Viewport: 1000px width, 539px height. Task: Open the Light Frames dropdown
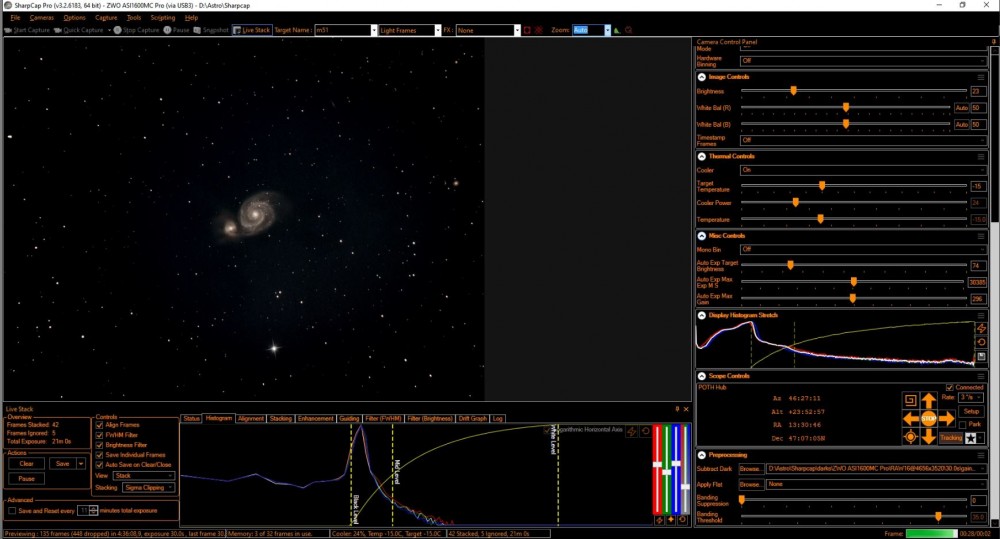(x=438, y=30)
